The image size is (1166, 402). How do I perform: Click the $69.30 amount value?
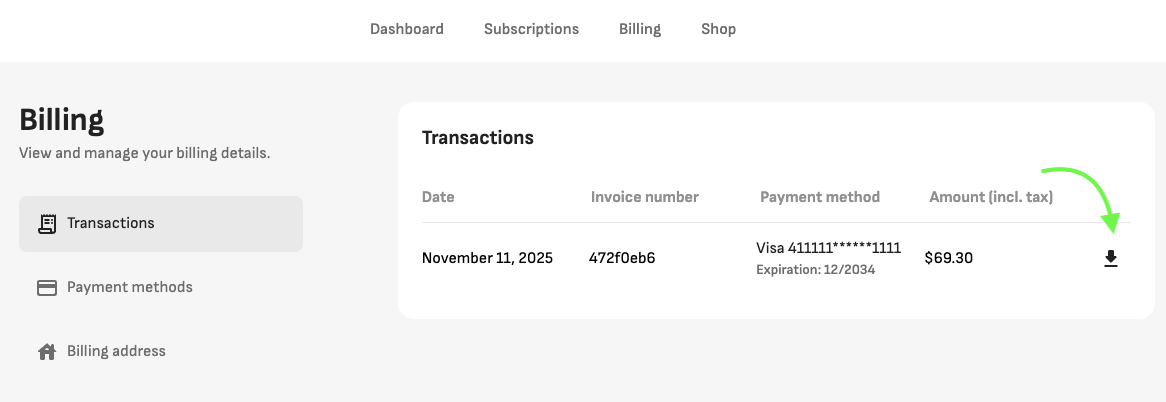[948, 258]
